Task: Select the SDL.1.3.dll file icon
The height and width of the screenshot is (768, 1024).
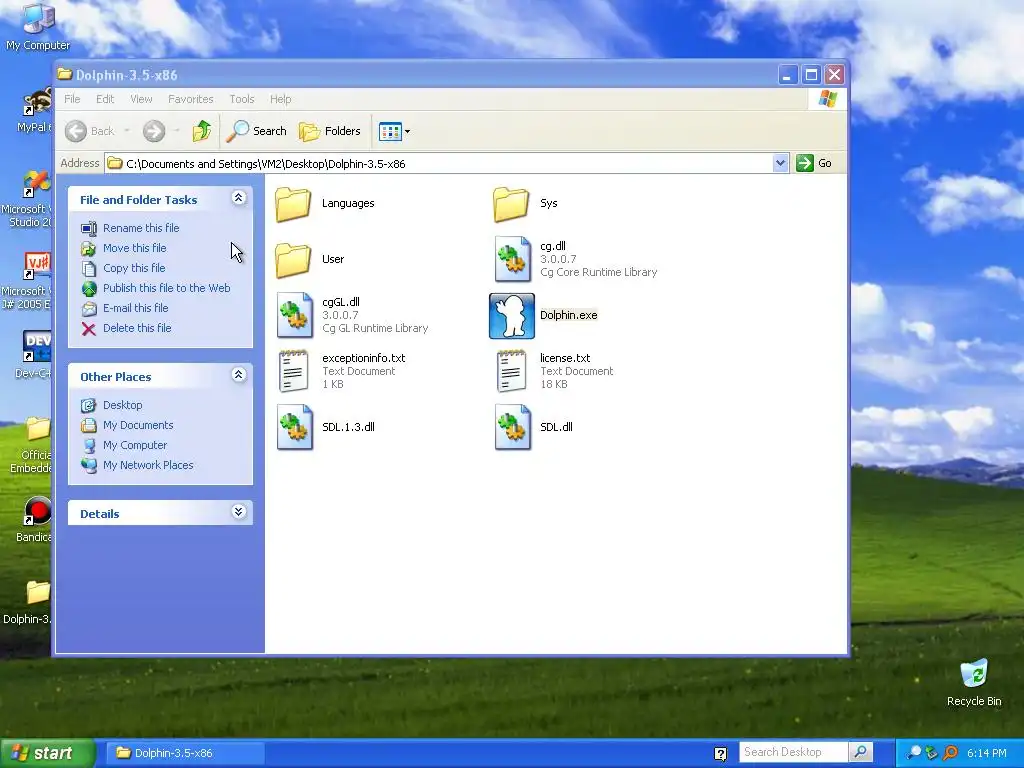Action: (295, 427)
